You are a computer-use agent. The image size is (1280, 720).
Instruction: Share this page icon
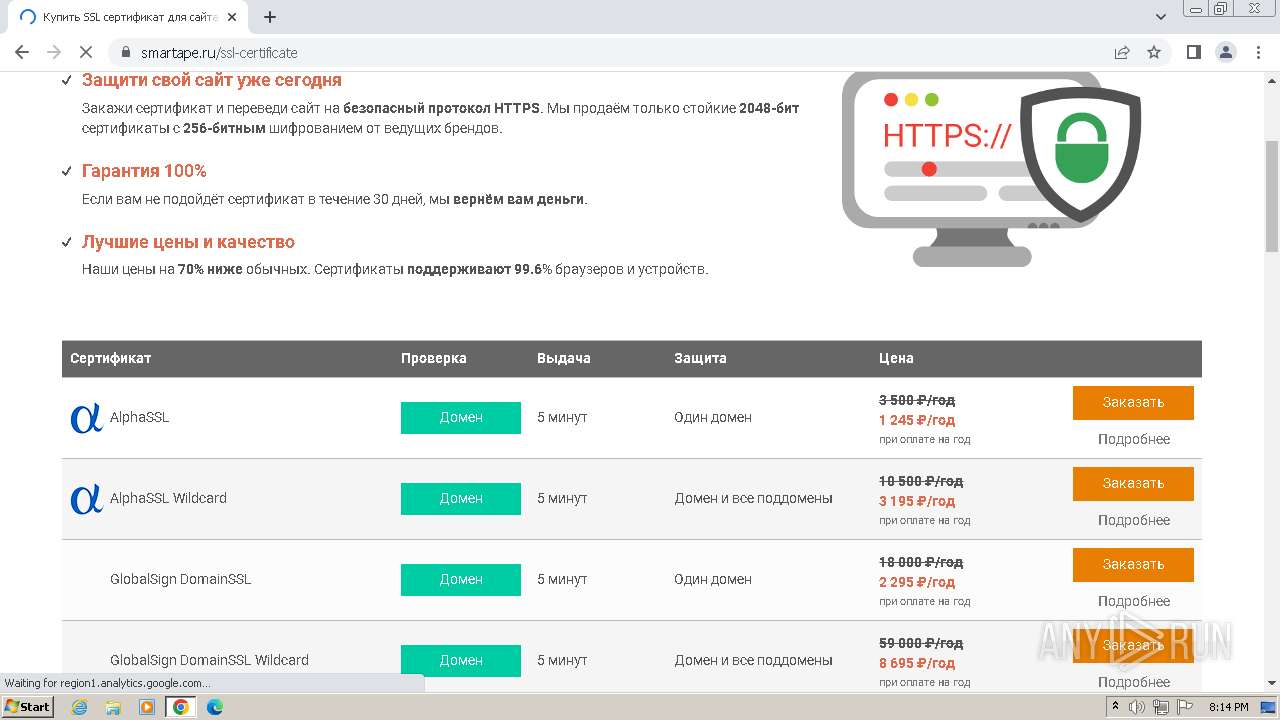tap(1122, 52)
